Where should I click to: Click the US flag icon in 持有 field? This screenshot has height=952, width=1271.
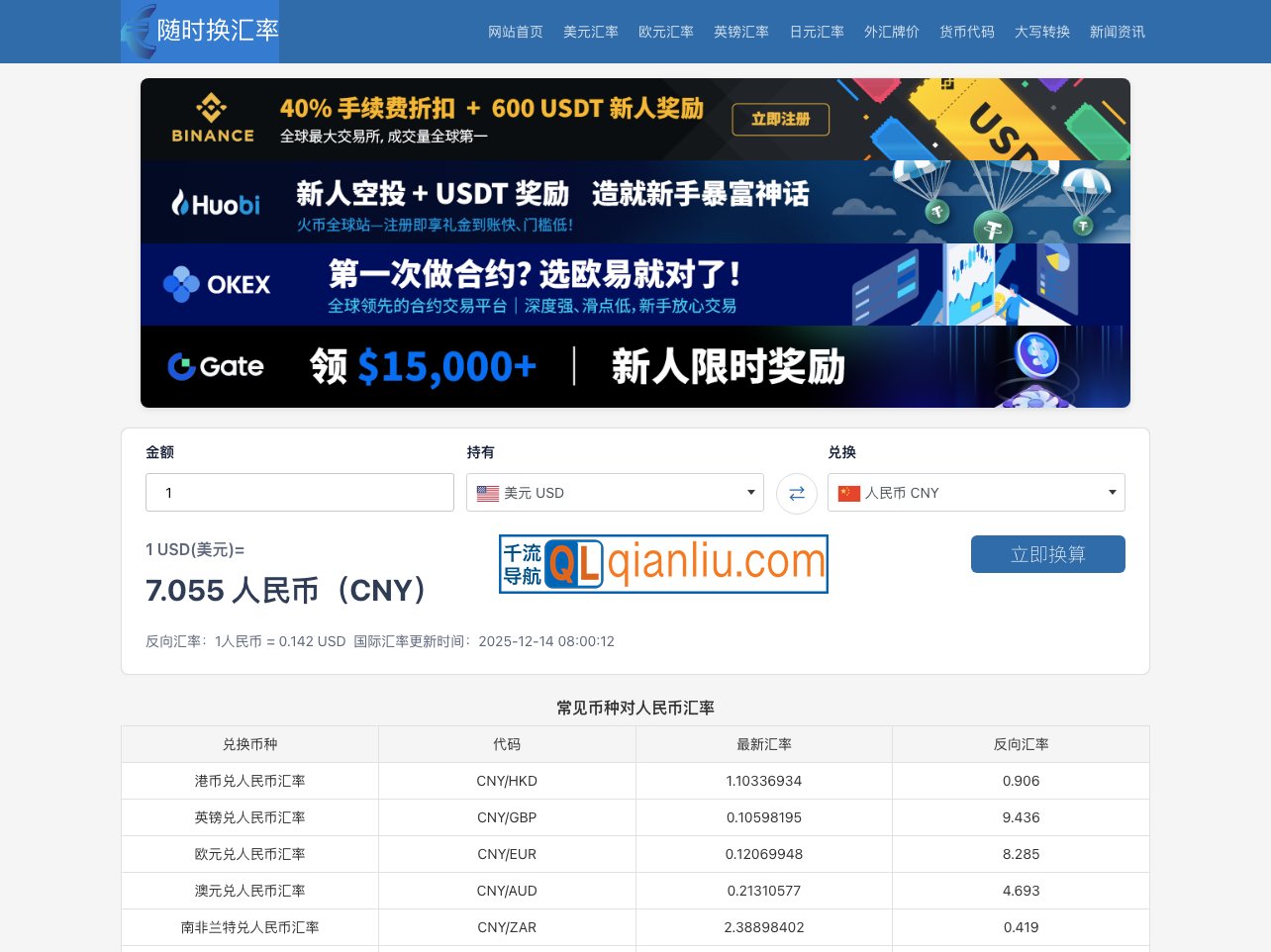[x=487, y=492]
